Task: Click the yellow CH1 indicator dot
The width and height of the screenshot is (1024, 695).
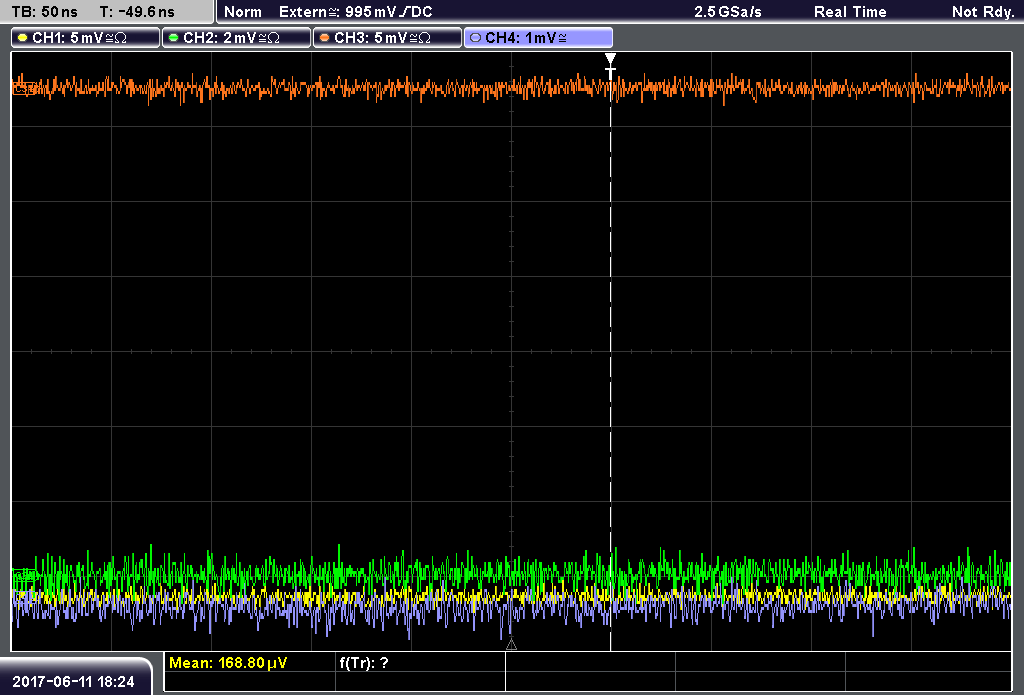Action: (23, 38)
